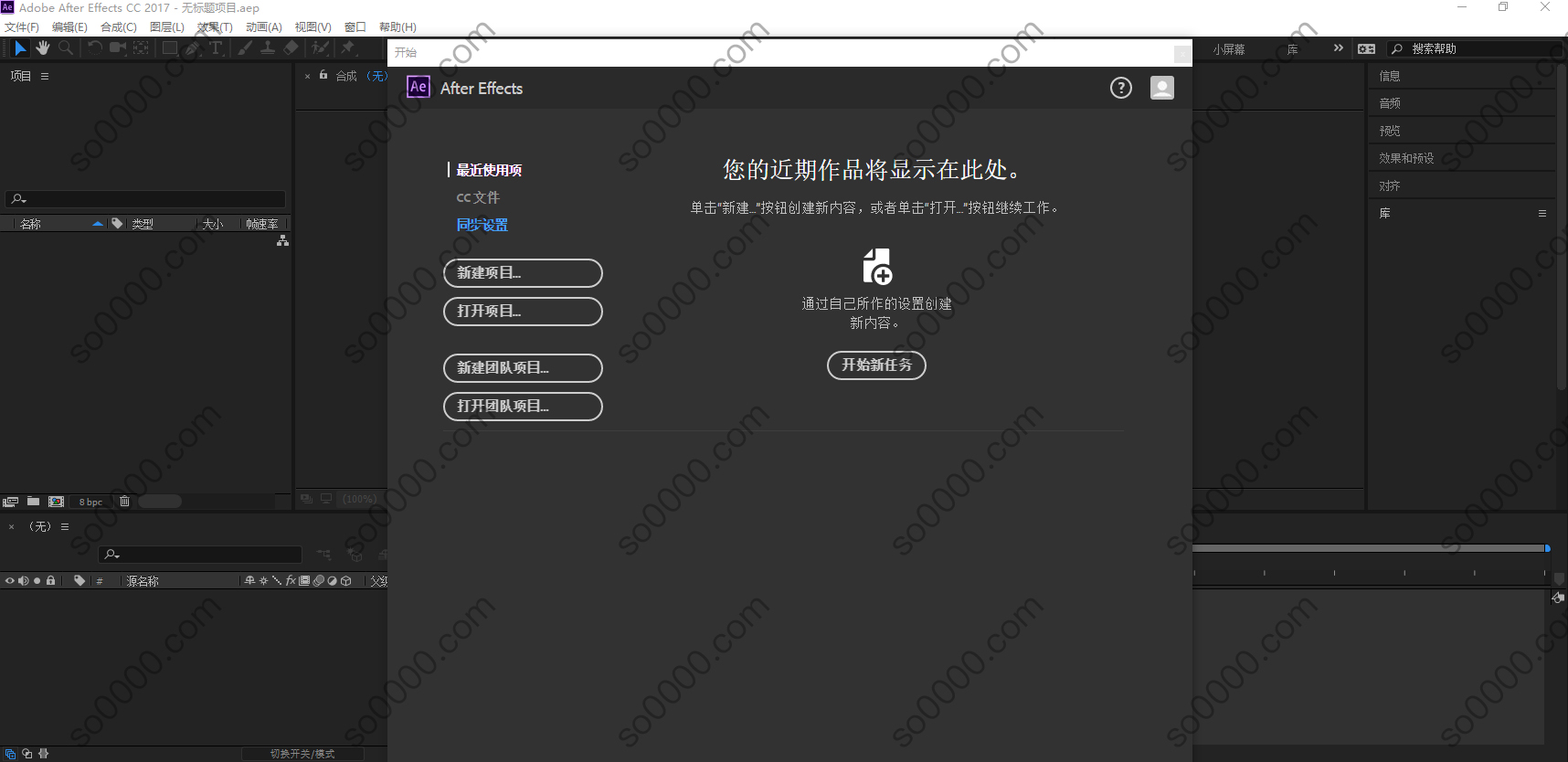Image resolution: width=1568 pixels, height=762 pixels.
Task: Click the Project panel thumbnail size slider
Action: tap(160, 502)
